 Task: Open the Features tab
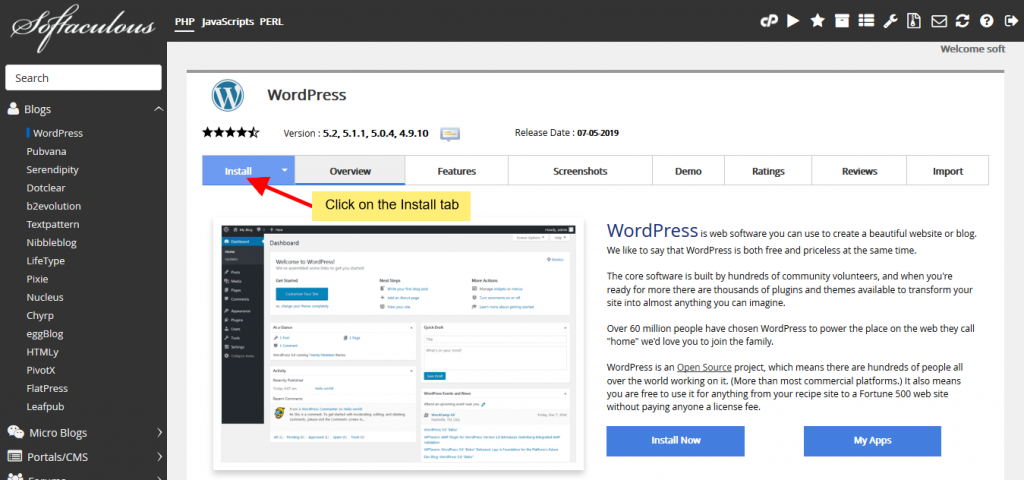click(x=456, y=171)
